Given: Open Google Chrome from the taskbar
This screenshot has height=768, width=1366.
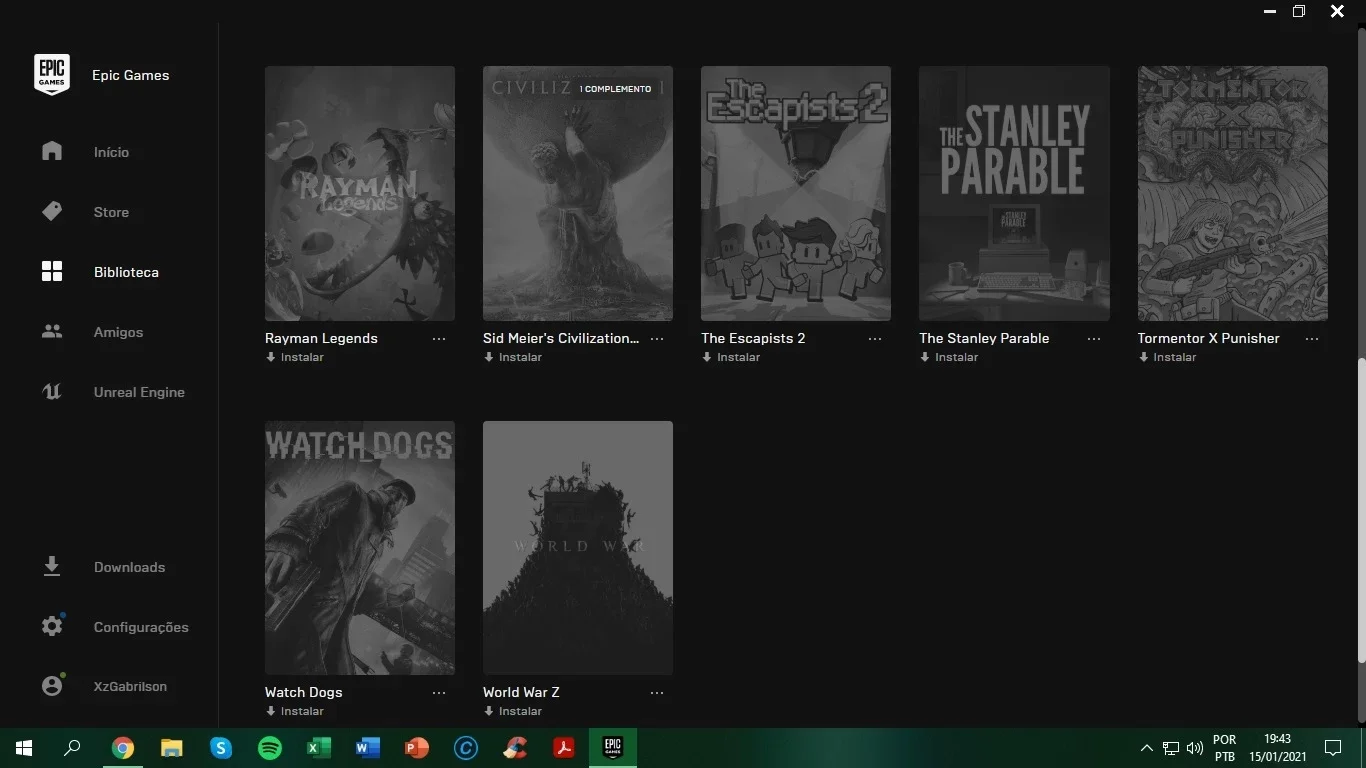Looking at the screenshot, I should click(123, 748).
